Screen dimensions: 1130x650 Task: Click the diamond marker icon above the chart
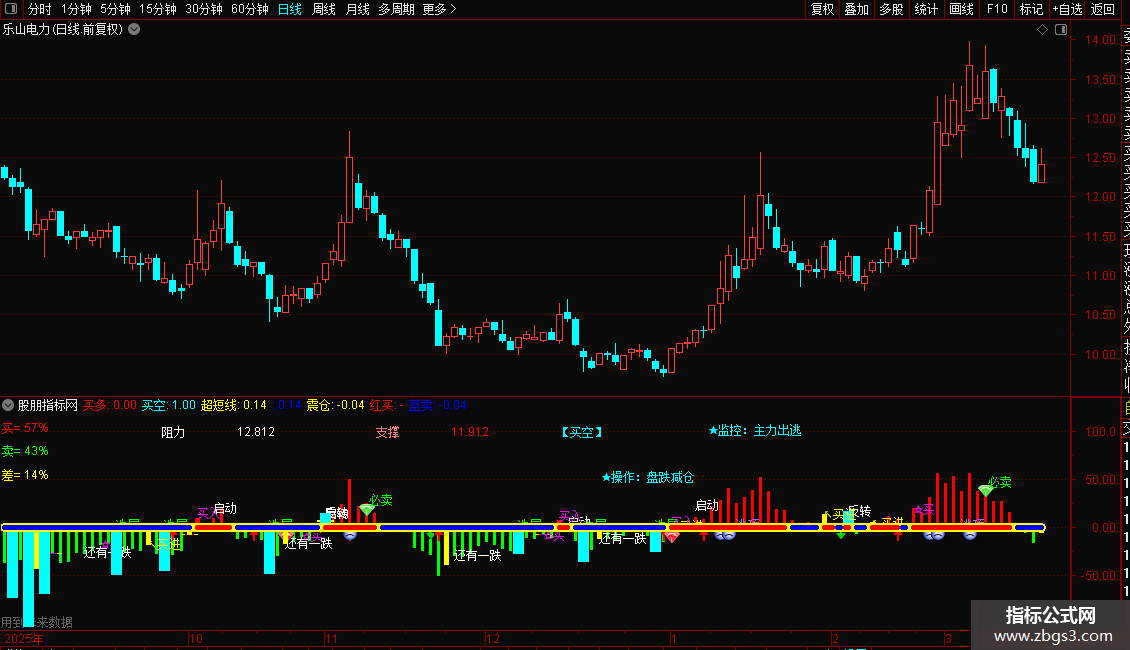click(1042, 30)
